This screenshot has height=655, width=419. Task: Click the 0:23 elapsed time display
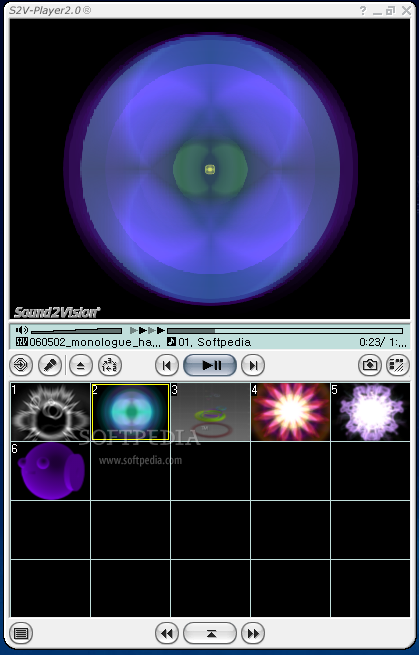(372, 343)
